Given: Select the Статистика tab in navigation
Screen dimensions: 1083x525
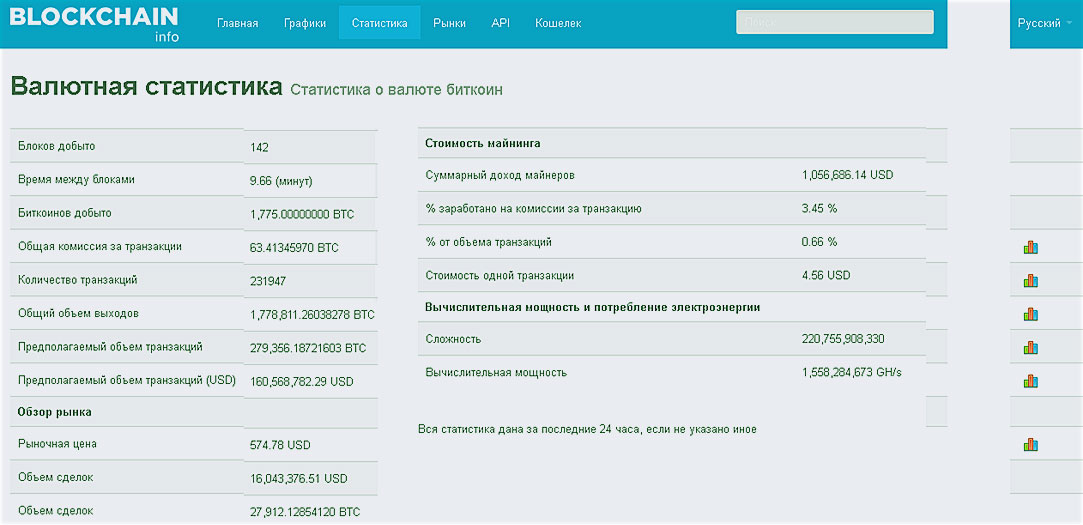Looking at the screenshot, I should coord(379,23).
